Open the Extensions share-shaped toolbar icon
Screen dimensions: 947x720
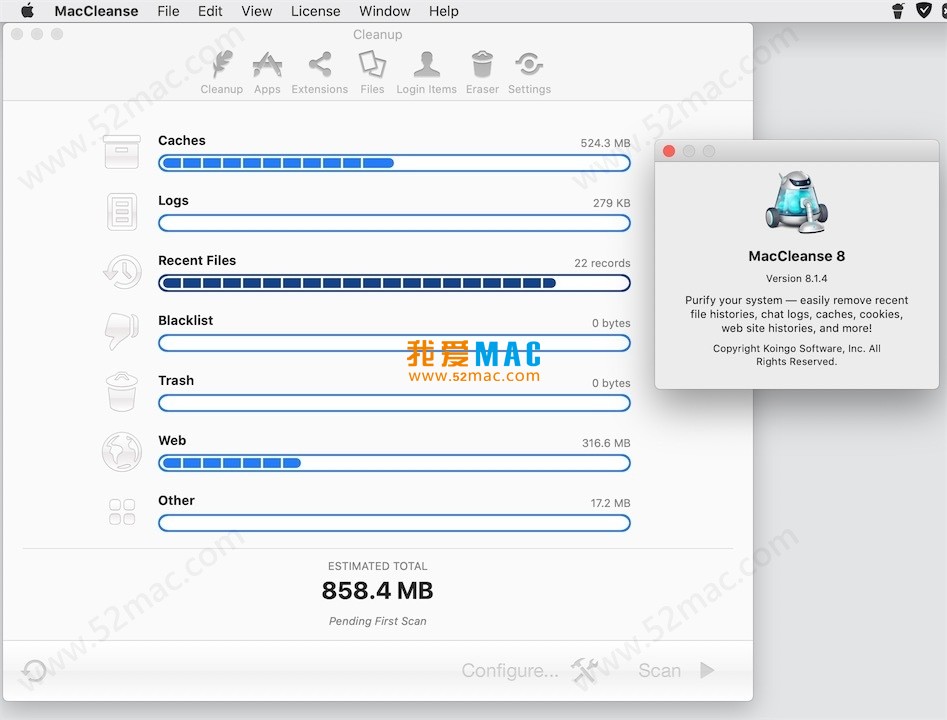click(x=319, y=64)
